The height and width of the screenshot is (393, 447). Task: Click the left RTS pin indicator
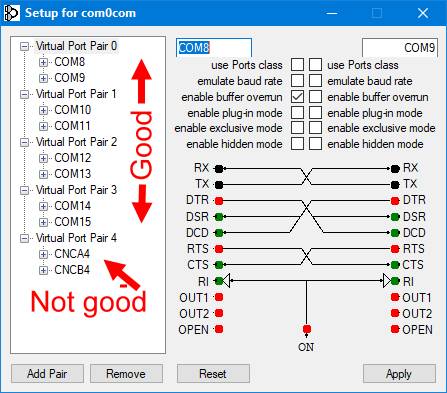[219, 249]
